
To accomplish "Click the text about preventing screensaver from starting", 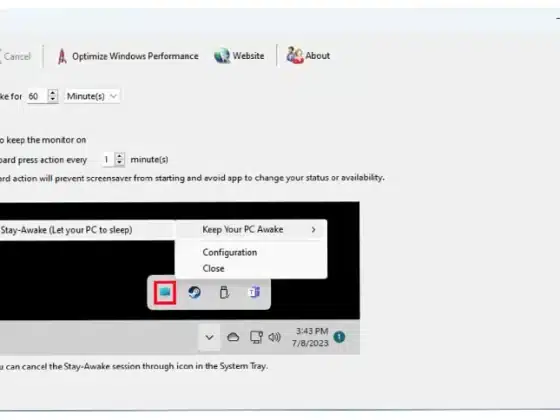I will (192, 178).
